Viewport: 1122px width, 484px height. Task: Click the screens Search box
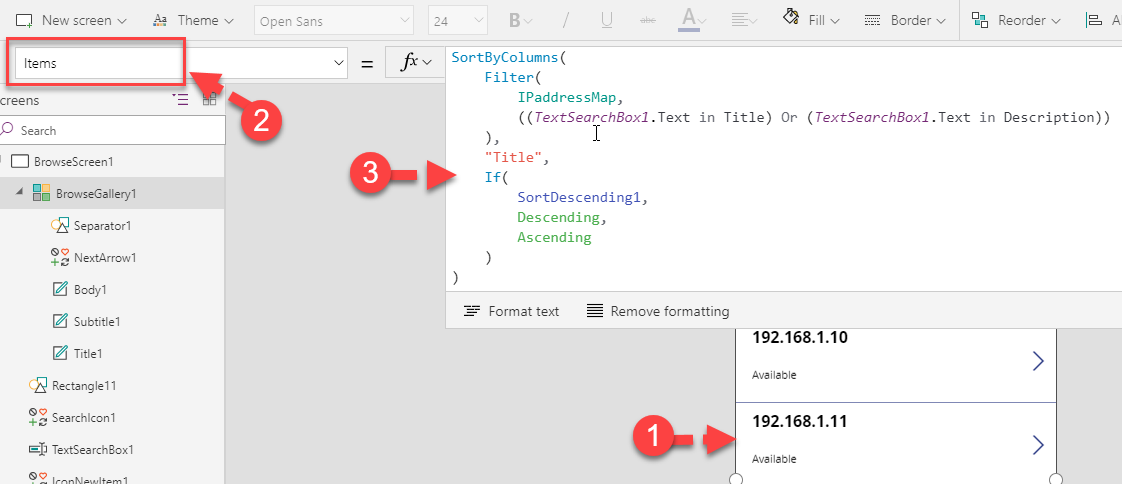[113, 130]
